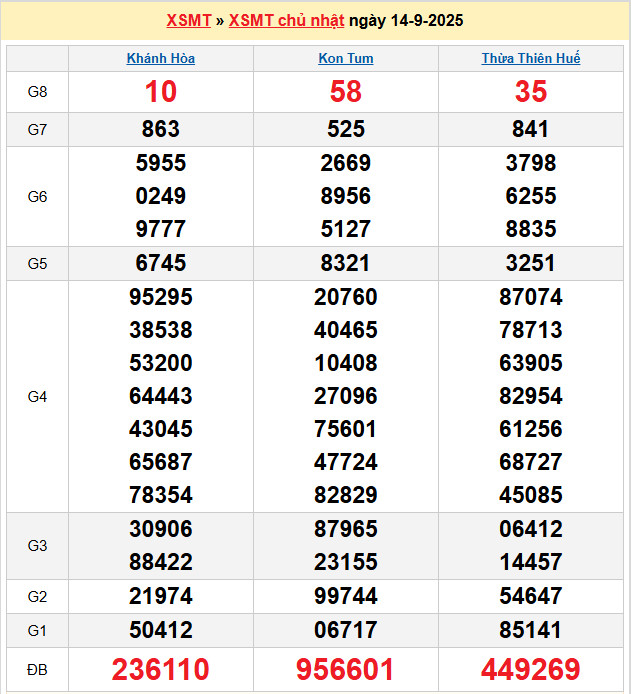Screen dimensions: 631x694
Task: Select the G4 row label
Action: pos(37,397)
